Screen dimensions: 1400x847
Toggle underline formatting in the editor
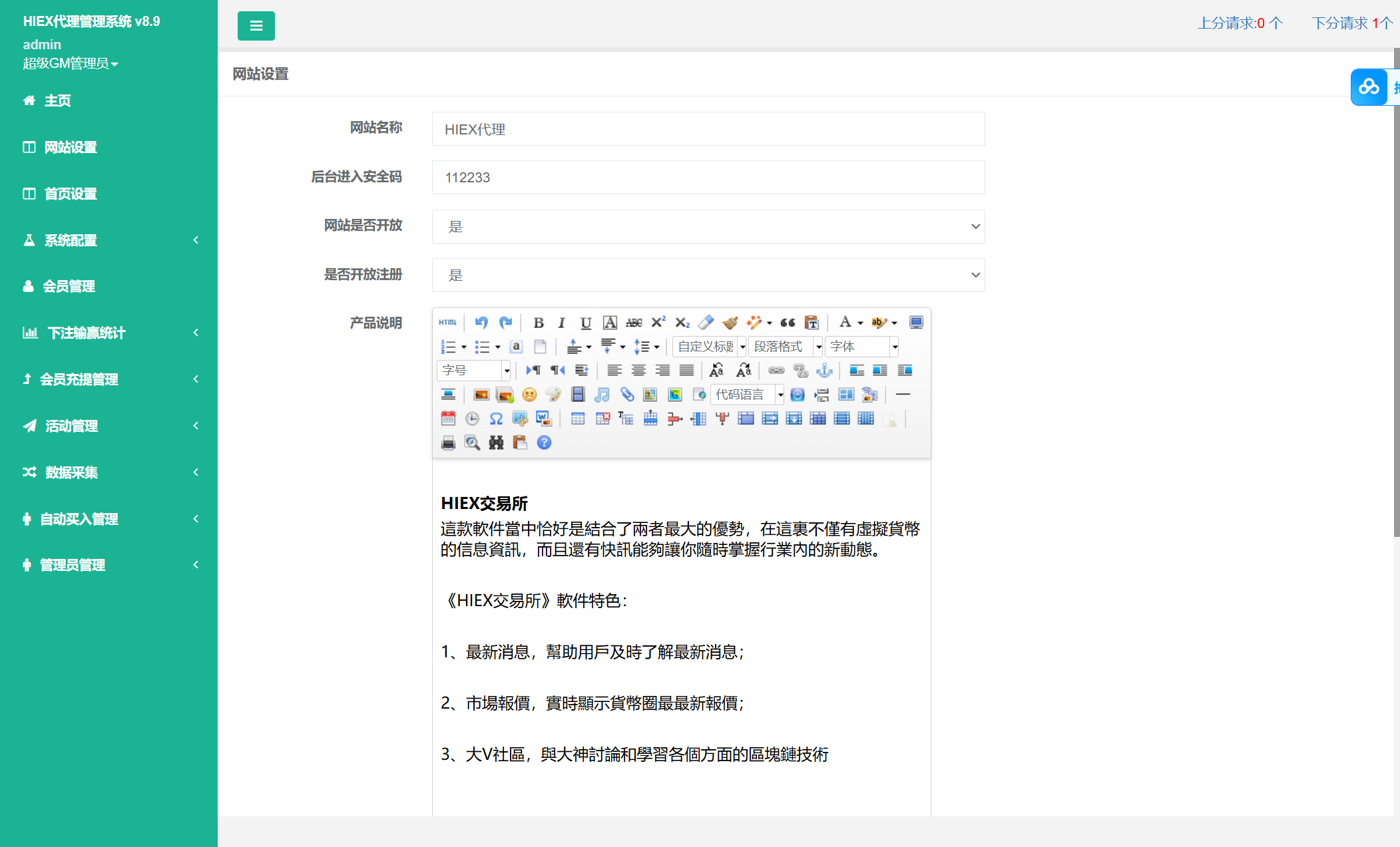click(x=585, y=323)
